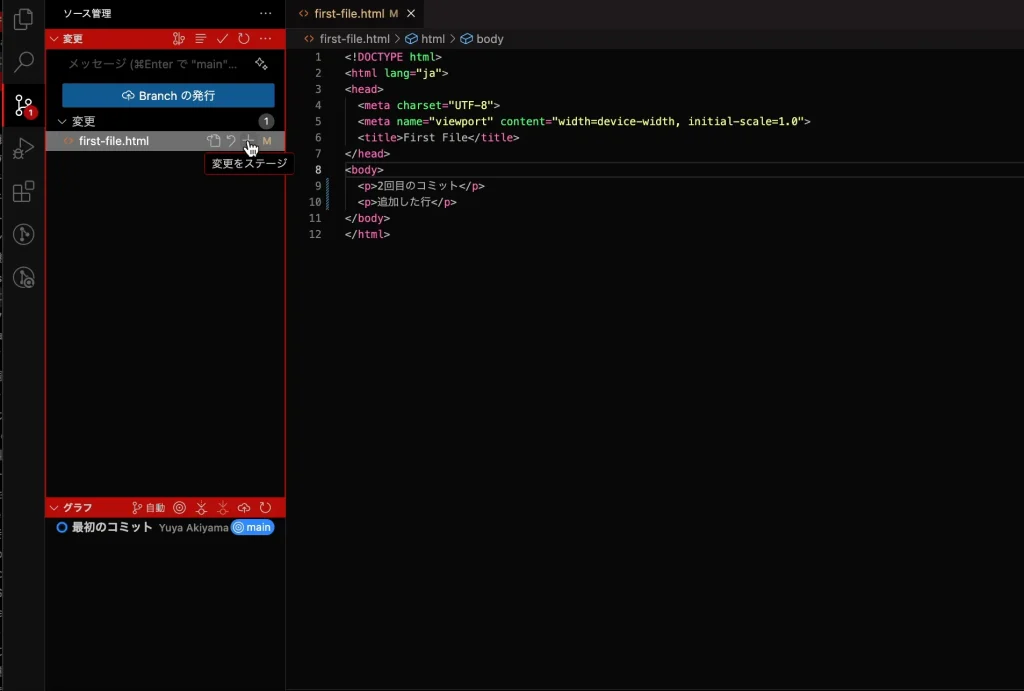Click Yuya Akiyama author text
1024x691 pixels.
click(x=193, y=528)
